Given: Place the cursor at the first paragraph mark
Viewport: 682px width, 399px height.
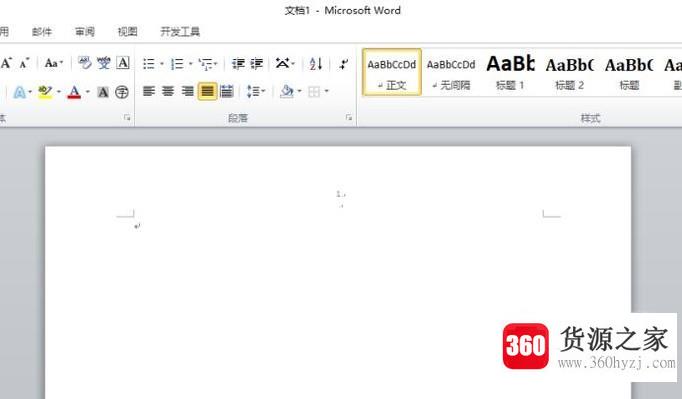Looking at the screenshot, I should coord(137,226).
